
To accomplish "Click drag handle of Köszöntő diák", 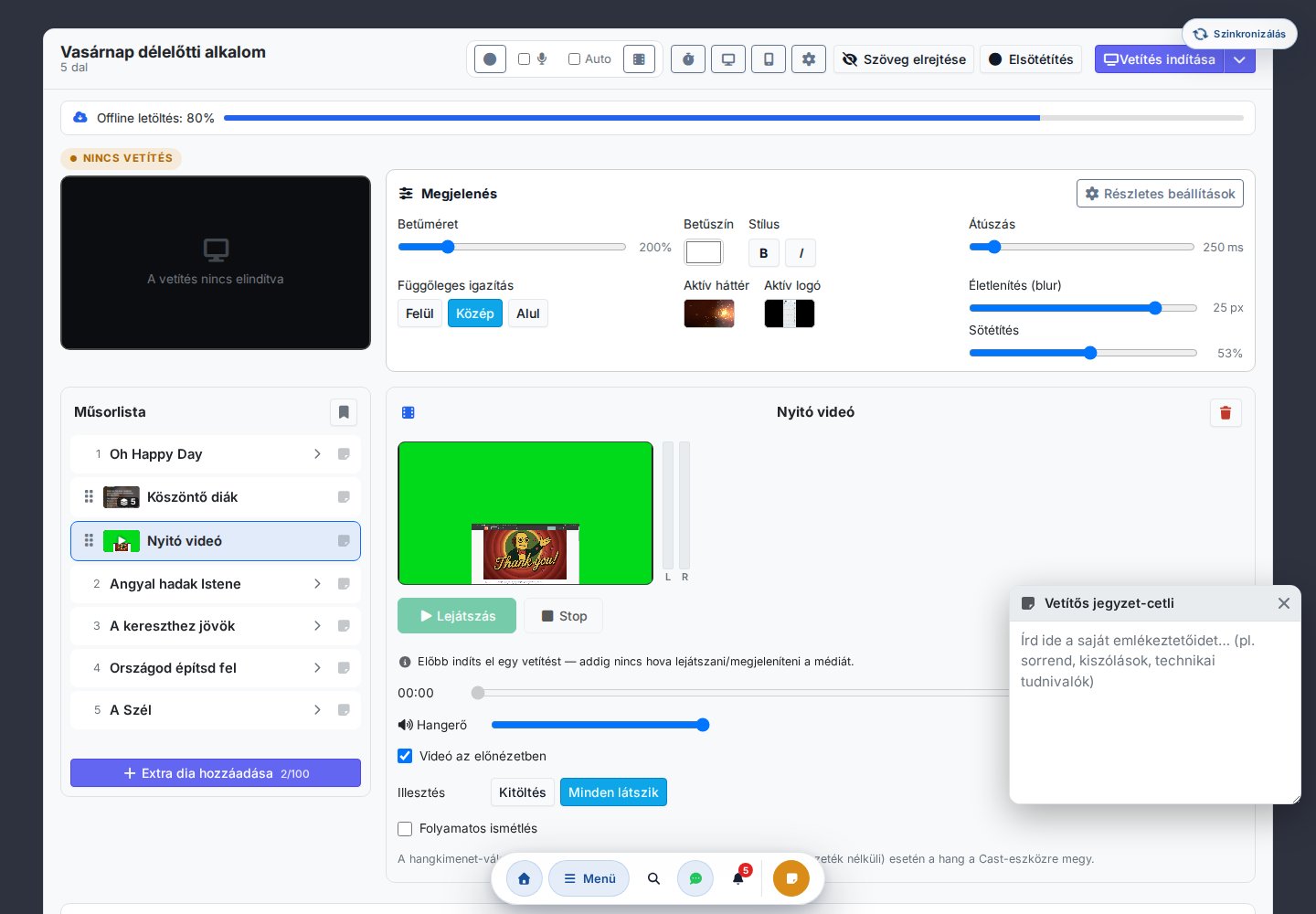I will [x=89, y=497].
